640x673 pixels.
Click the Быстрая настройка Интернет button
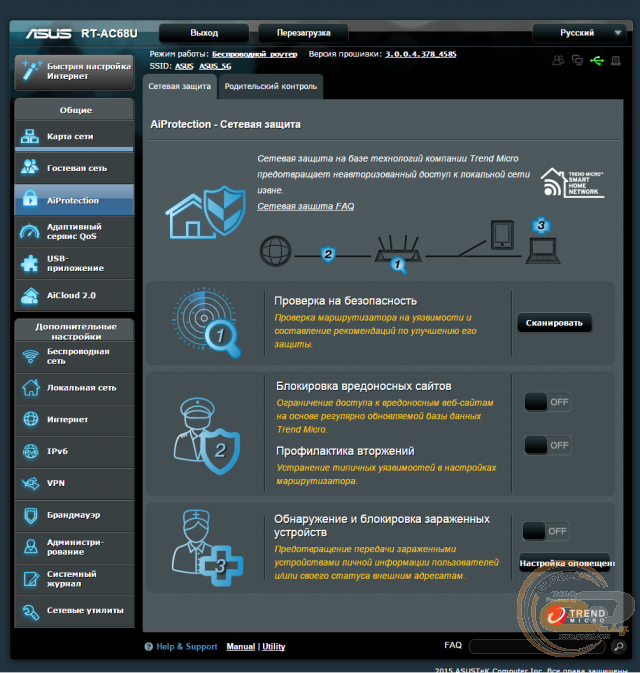click(x=74, y=71)
